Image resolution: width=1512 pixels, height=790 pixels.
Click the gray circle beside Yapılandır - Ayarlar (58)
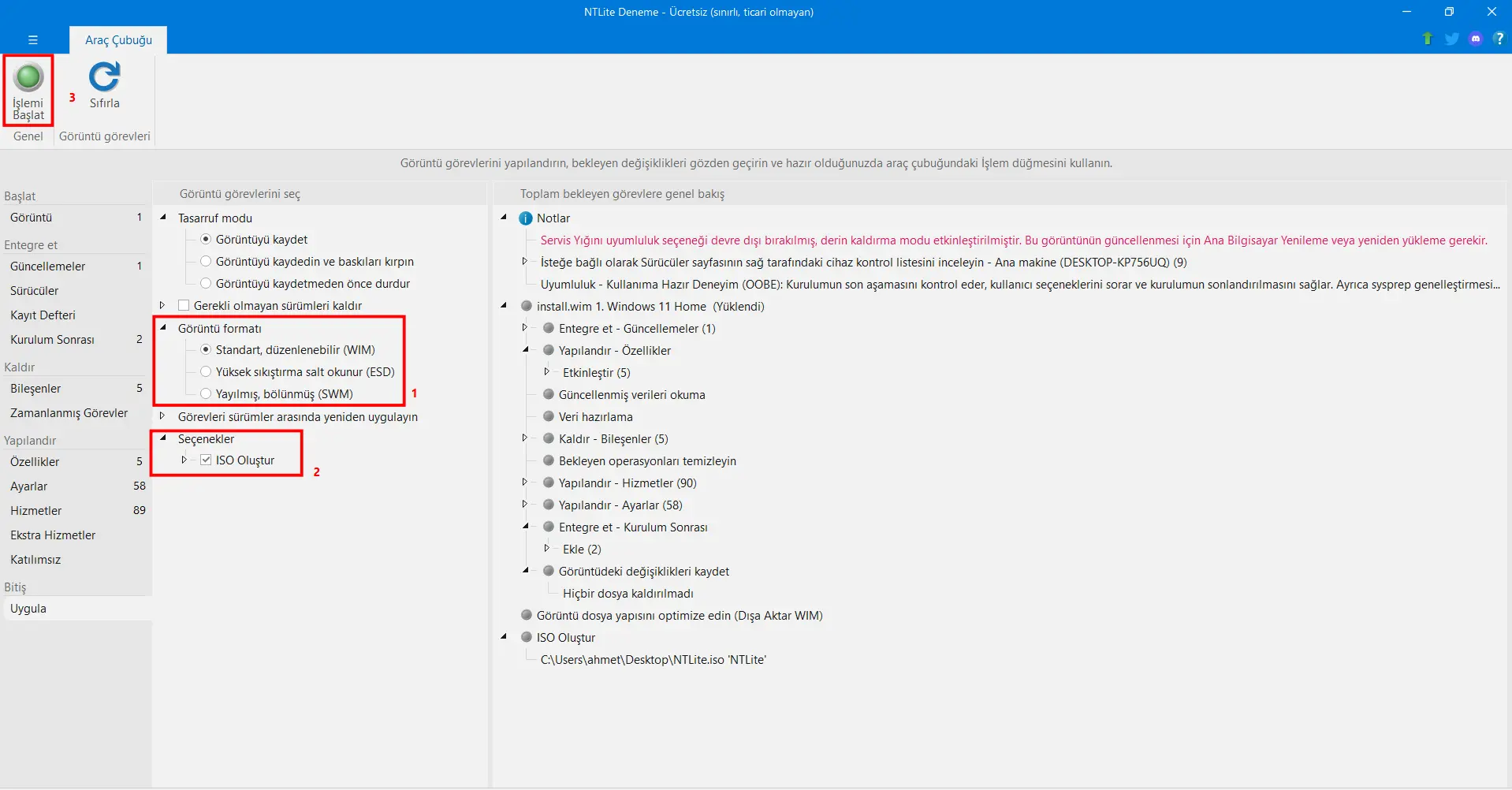549,505
